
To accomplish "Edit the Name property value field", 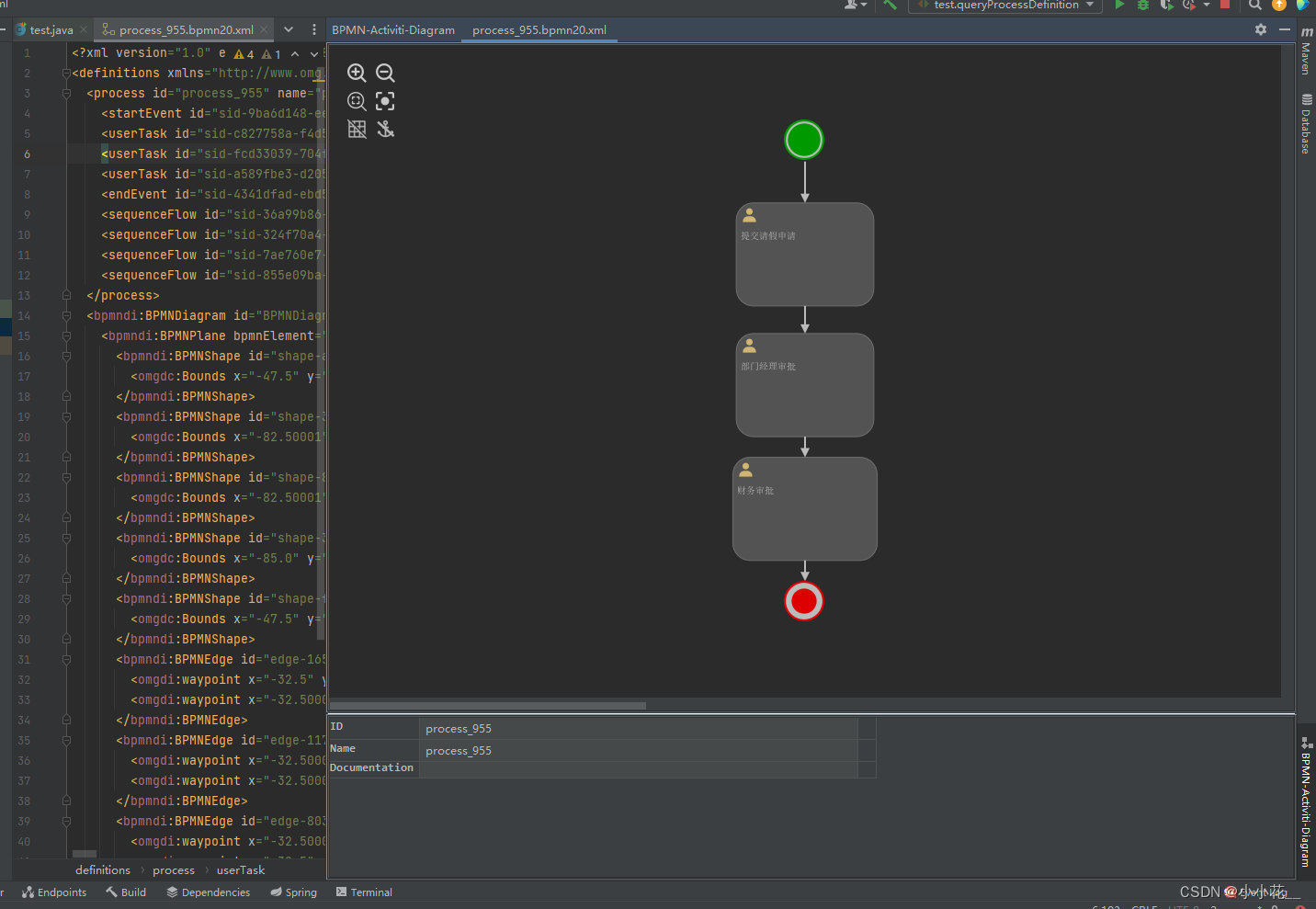I will point(639,751).
